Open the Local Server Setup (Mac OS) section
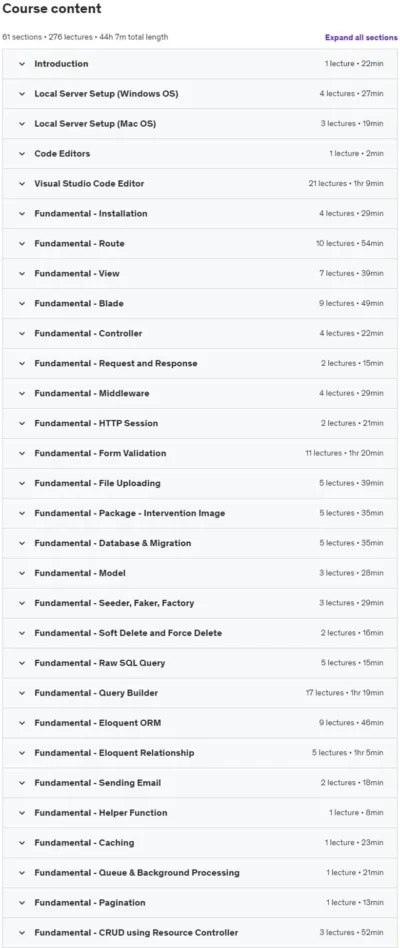Screen dimensions: 400x948 click(x=199, y=124)
